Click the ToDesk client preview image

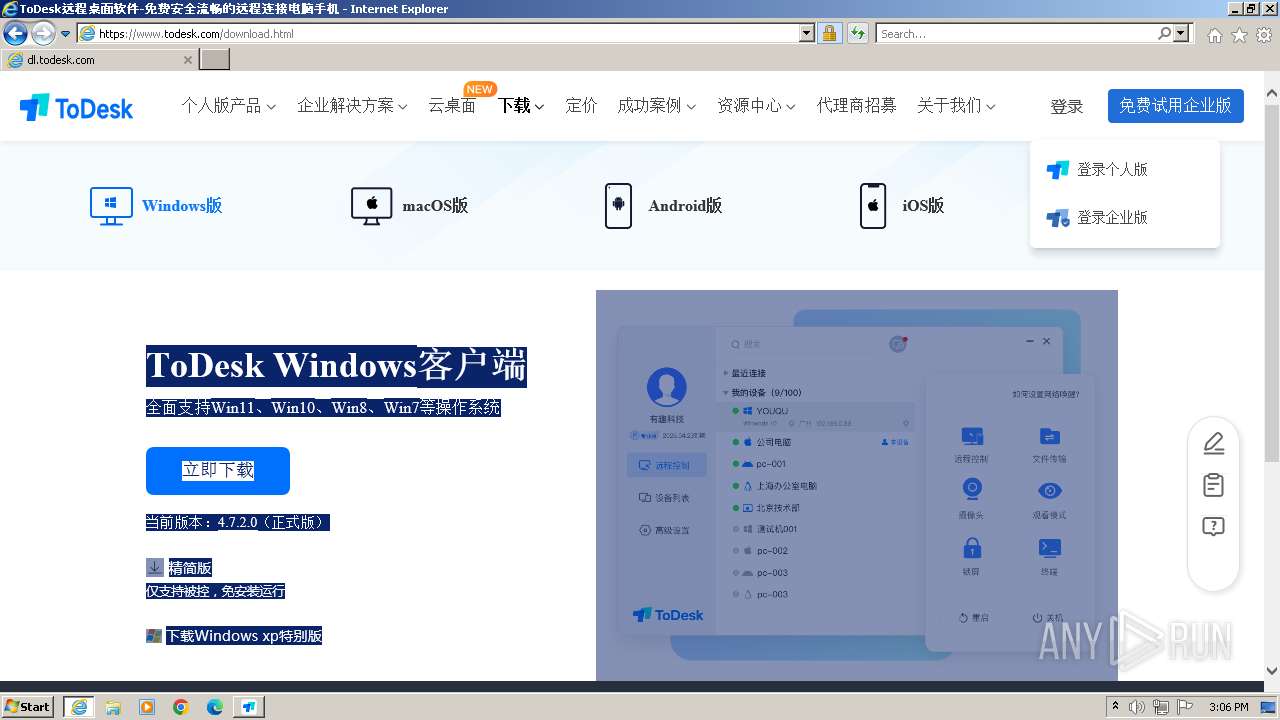pos(856,486)
